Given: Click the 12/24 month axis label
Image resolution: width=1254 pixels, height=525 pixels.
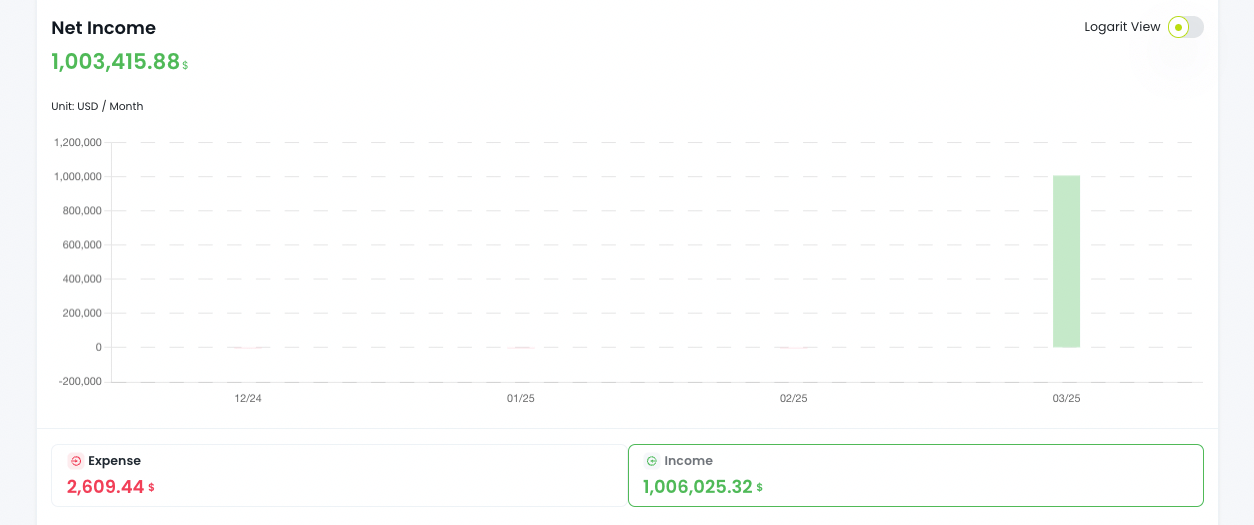Looking at the screenshot, I should 248,398.
